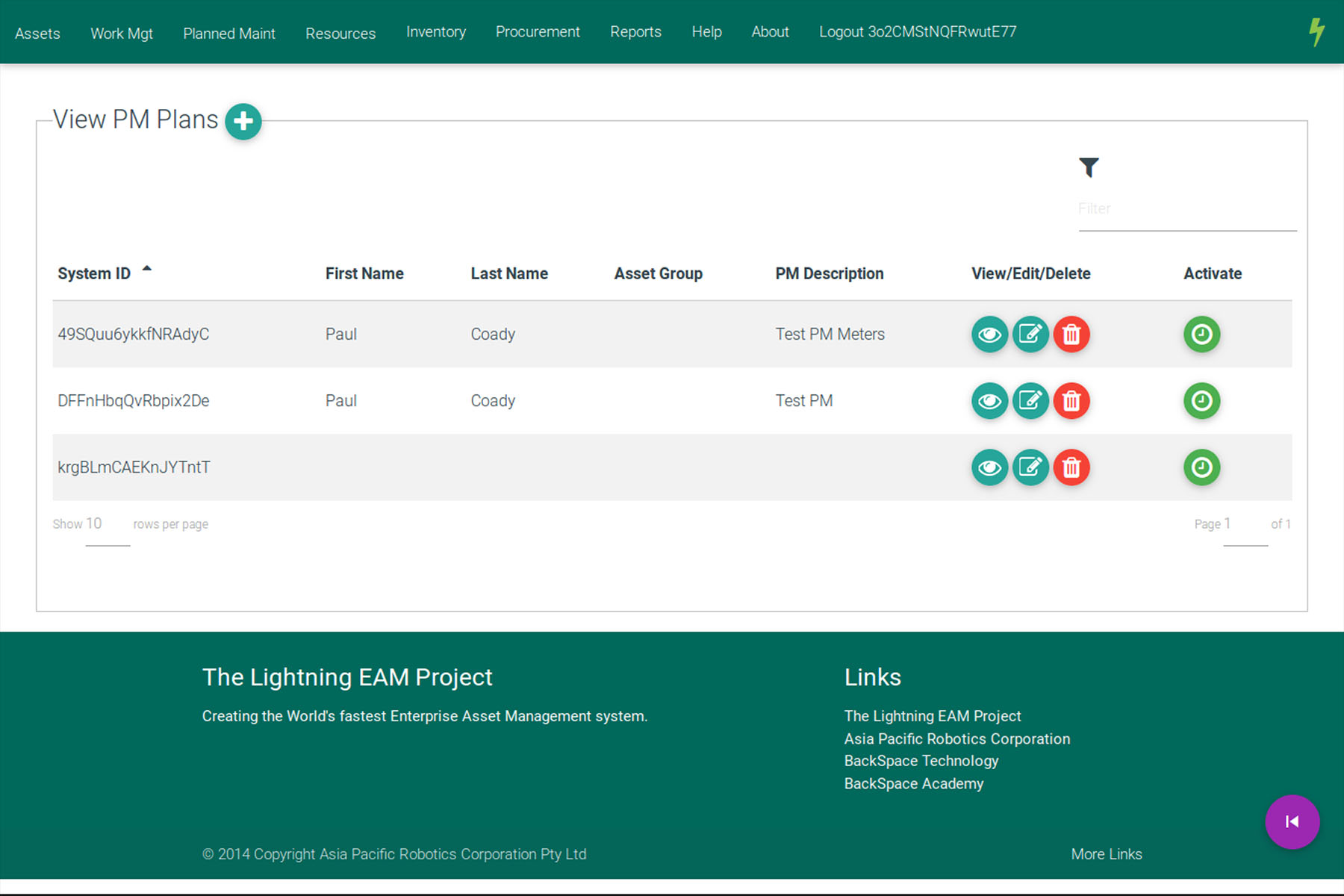View the Test PM Meters plan

[x=989, y=335]
